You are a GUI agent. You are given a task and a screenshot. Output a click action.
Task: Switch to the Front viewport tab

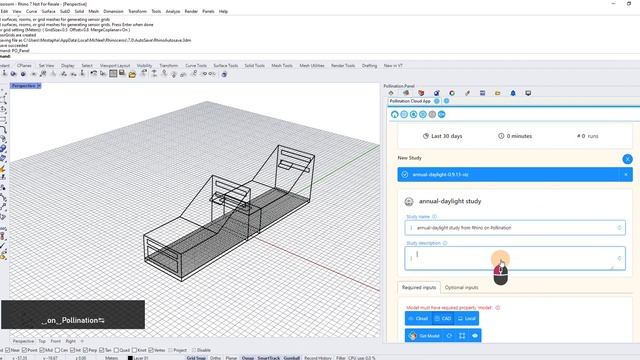coord(56,341)
